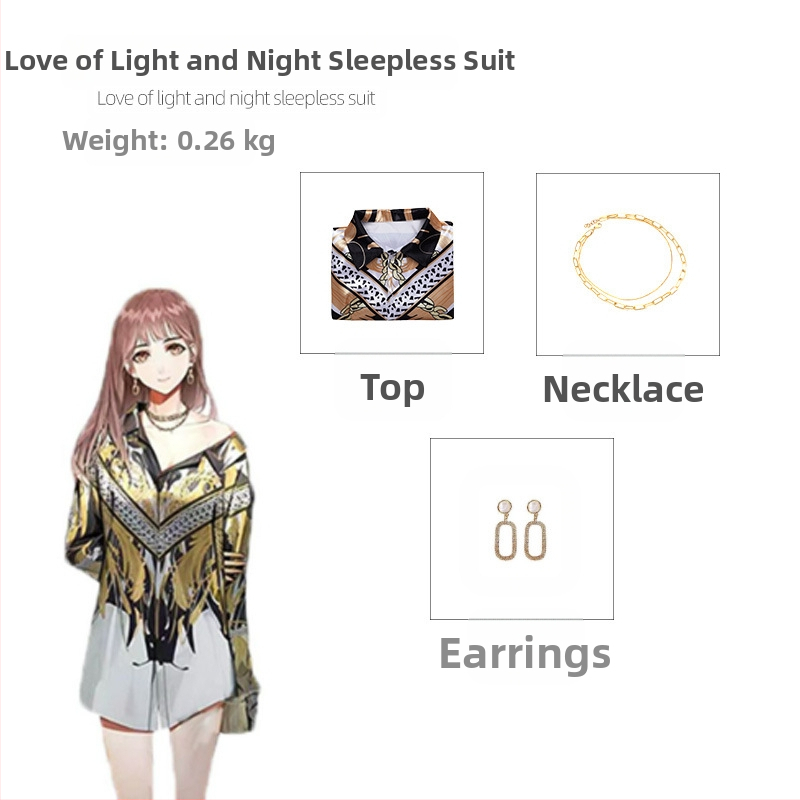Open the gold Earrings product thumbnail
The image size is (800, 800).
click(522, 529)
